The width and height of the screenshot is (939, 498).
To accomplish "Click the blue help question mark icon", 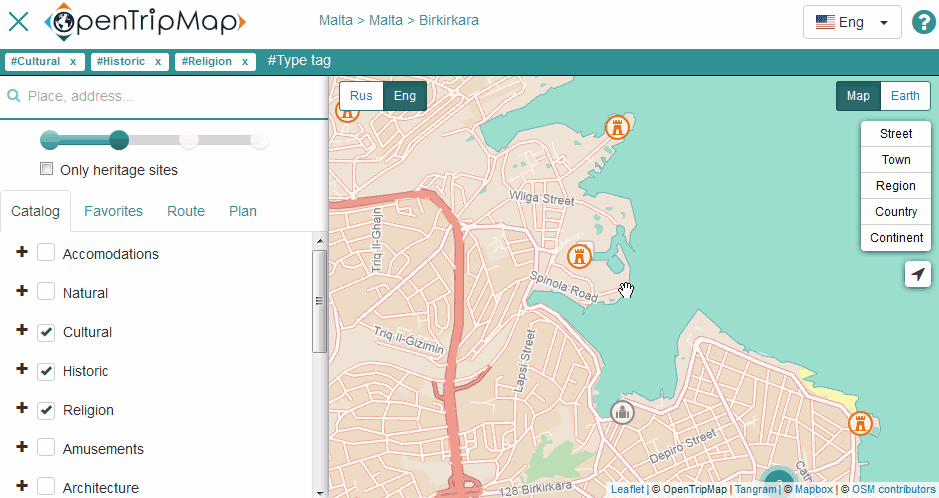I will pyautogui.click(x=923, y=22).
